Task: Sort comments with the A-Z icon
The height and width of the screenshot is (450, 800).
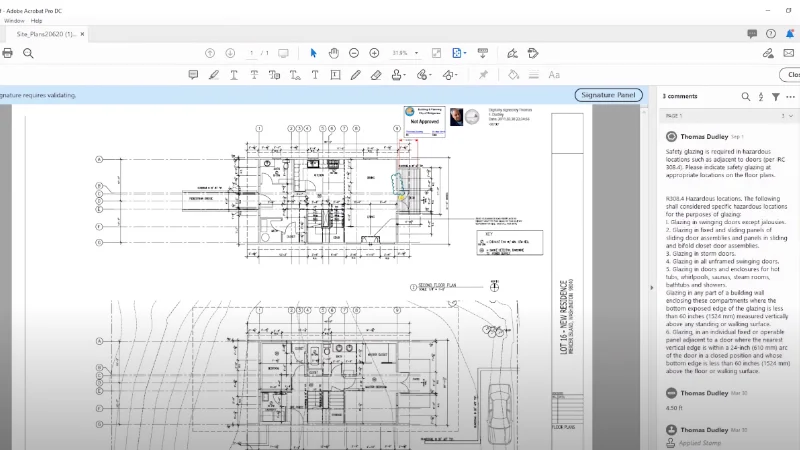Action: [761, 96]
